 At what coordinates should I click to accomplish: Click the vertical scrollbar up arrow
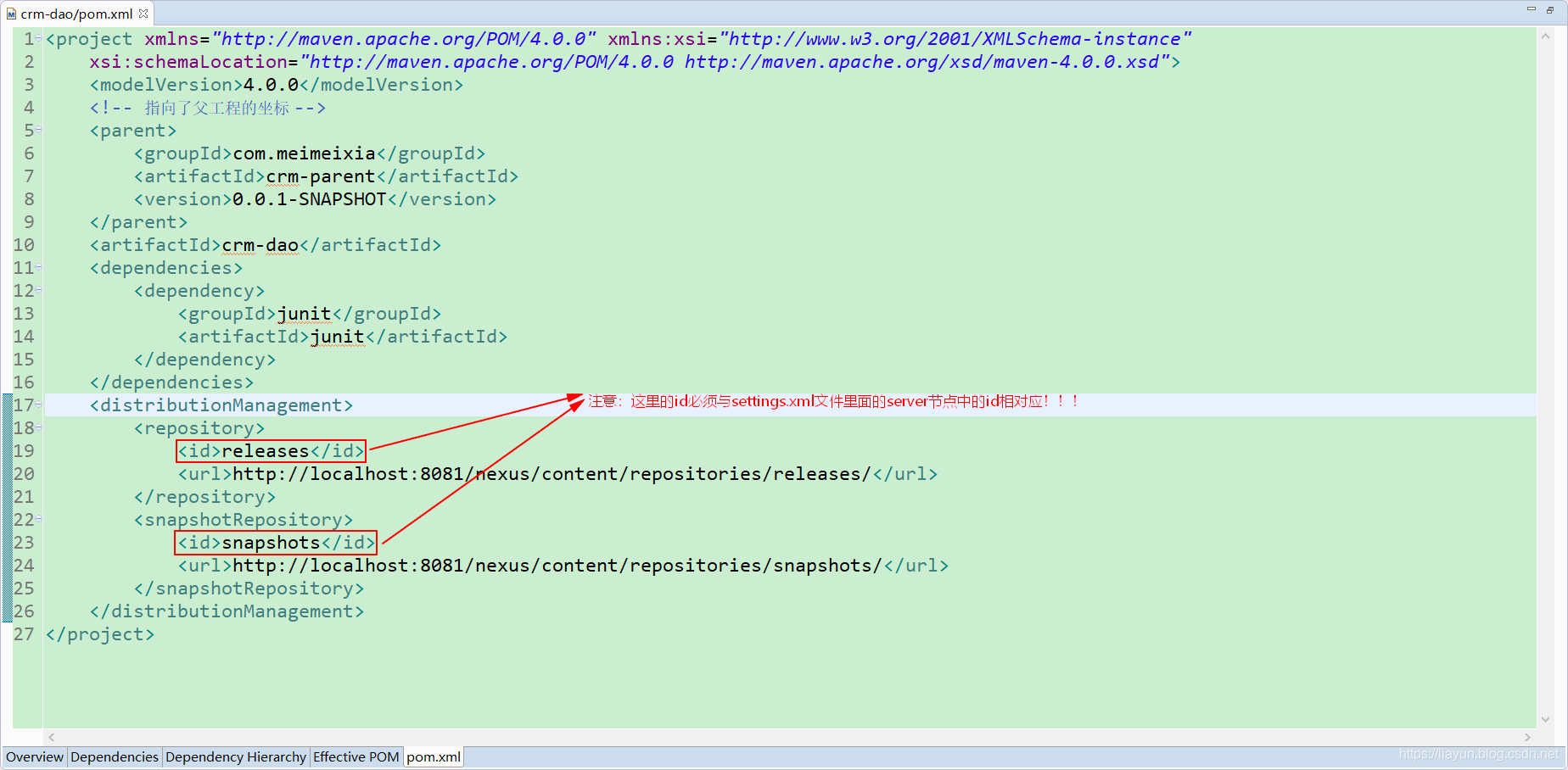pyautogui.click(x=1546, y=37)
